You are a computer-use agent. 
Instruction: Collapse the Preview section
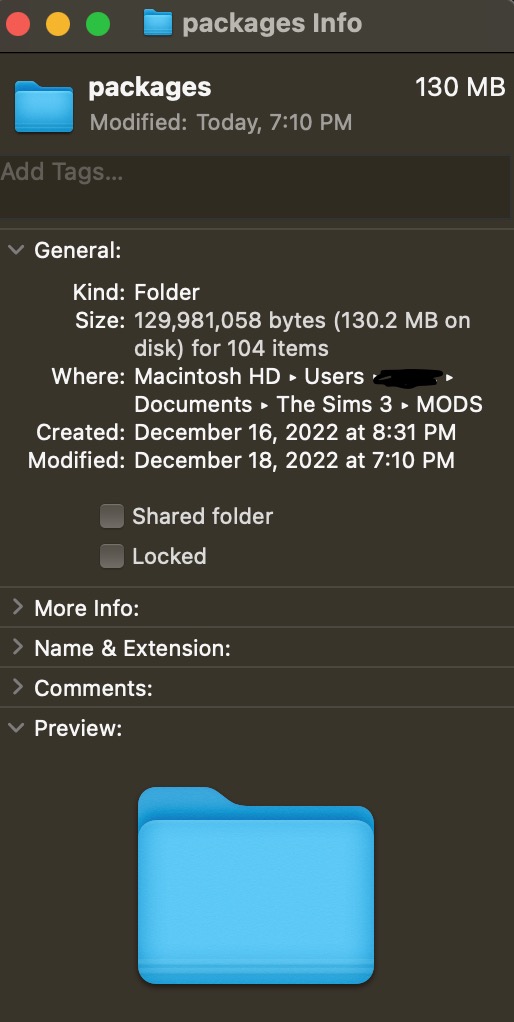pos(18,727)
